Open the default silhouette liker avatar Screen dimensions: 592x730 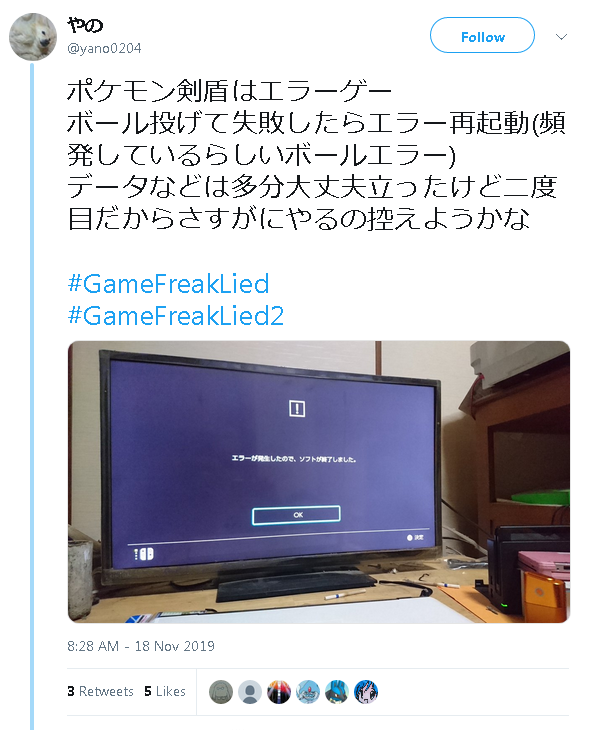click(250, 692)
